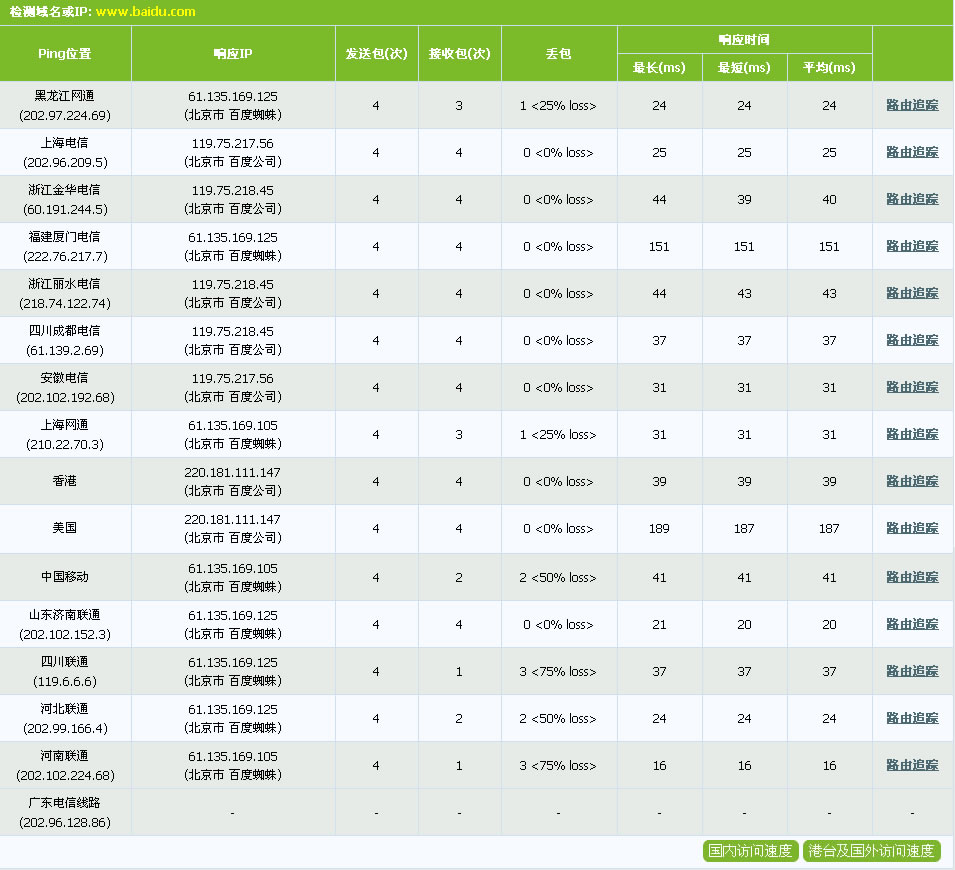Click 路由追踪 link for 黑龙江网通 row
The width and height of the screenshot is (955, 870).
pyautogui.click(x=912, y=105)
